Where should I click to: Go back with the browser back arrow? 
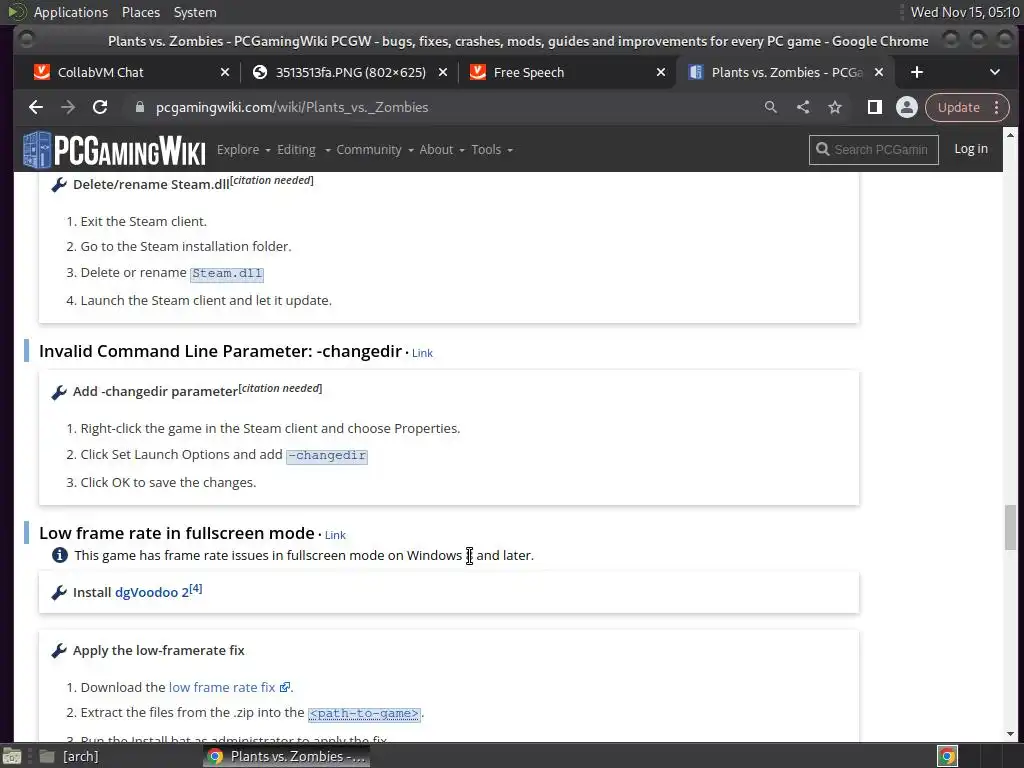point(36,107)
